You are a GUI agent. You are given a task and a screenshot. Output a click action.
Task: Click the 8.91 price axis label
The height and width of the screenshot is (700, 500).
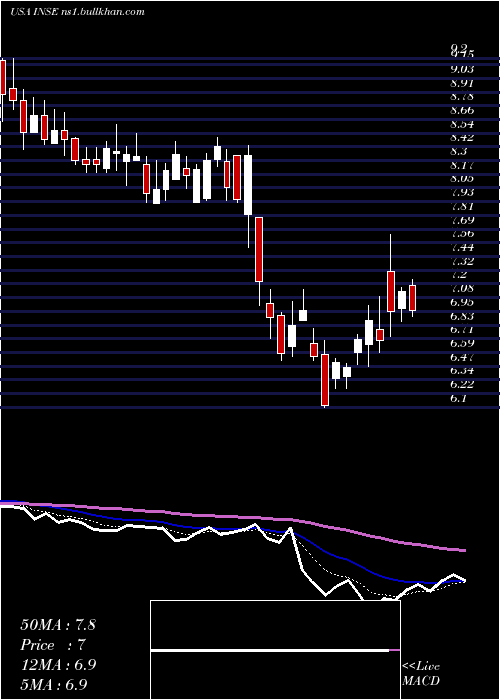tap(462, 83)
